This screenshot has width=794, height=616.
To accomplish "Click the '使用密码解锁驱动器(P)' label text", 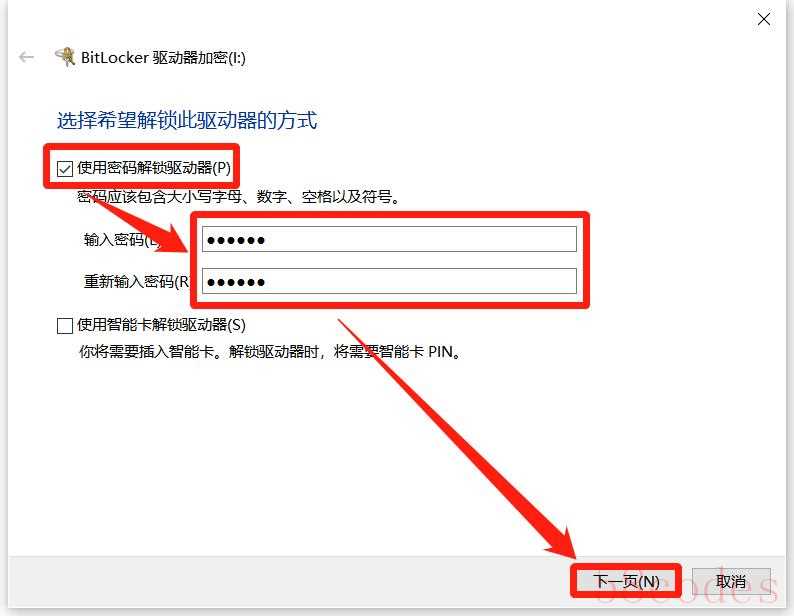I will (154, 168).
